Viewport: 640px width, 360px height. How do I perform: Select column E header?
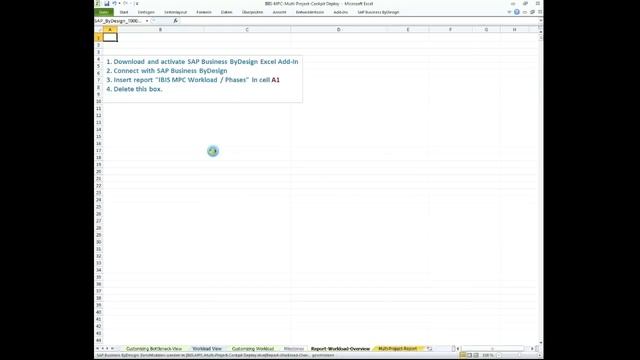tap(408, 29)
